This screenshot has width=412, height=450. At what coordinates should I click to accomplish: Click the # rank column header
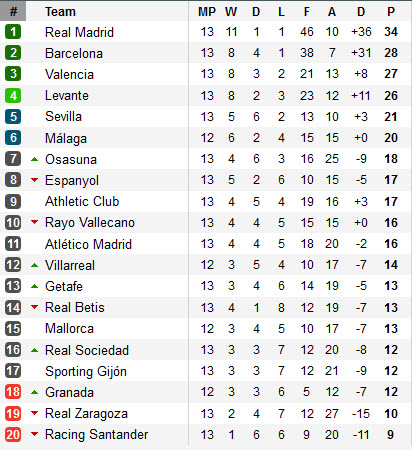(13, 12)
